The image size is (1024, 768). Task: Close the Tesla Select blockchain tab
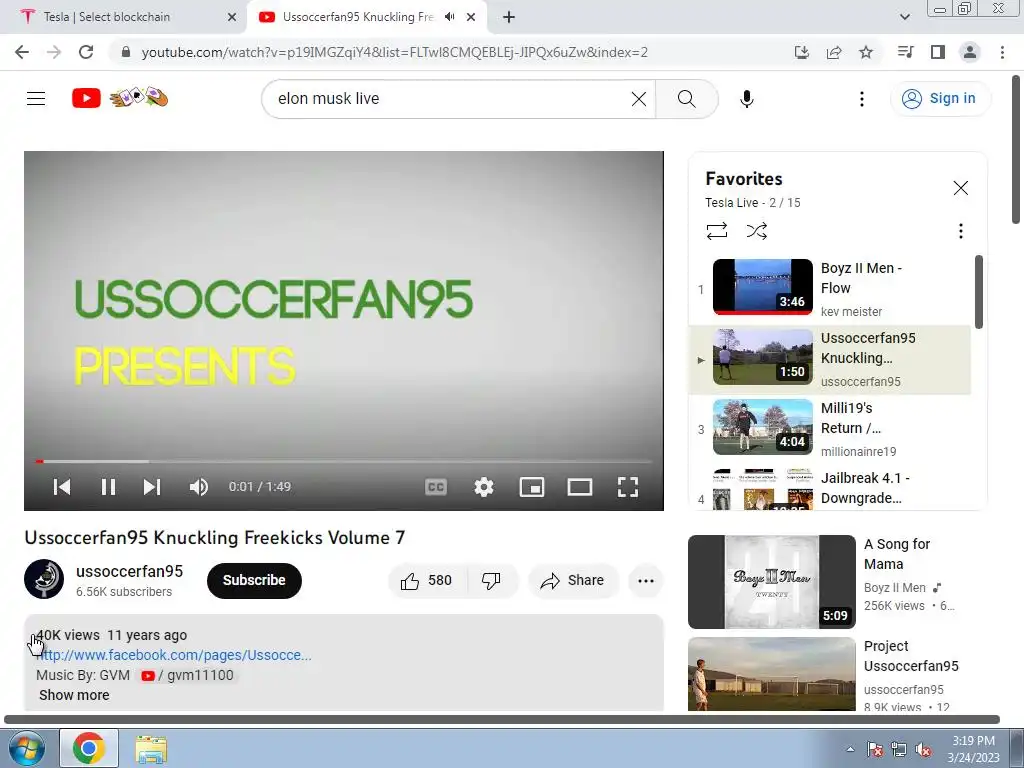pos(232,17)
